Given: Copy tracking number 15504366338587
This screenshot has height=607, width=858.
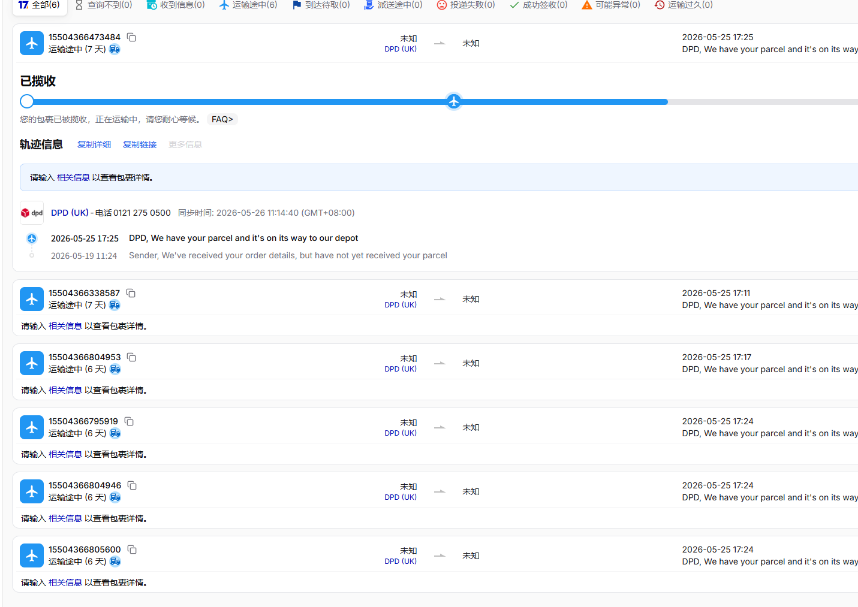Looking at the screenshot, I should coord(131,293).
